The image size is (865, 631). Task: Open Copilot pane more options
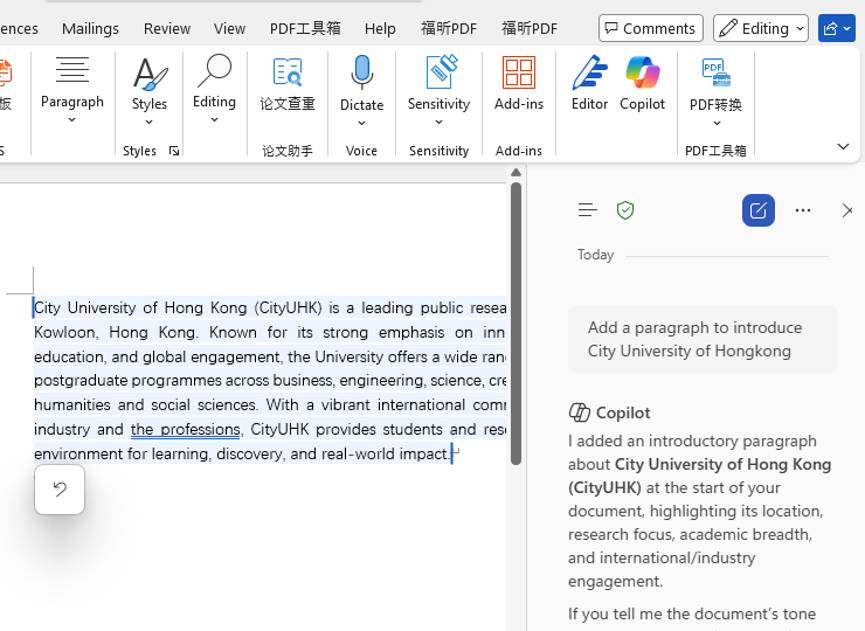803,210
